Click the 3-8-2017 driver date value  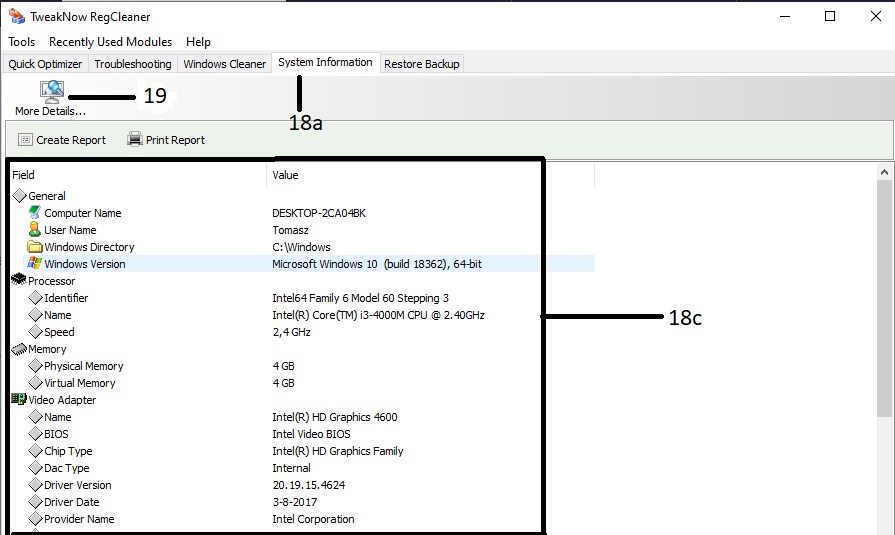[x=295, y=502]
